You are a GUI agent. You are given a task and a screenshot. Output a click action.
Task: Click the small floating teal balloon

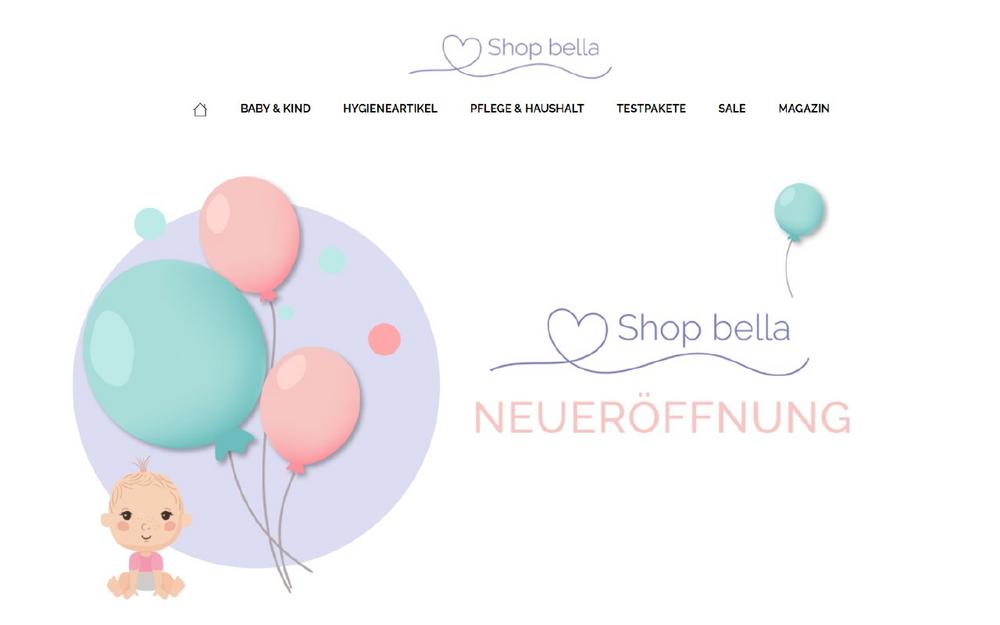[799, 211]
